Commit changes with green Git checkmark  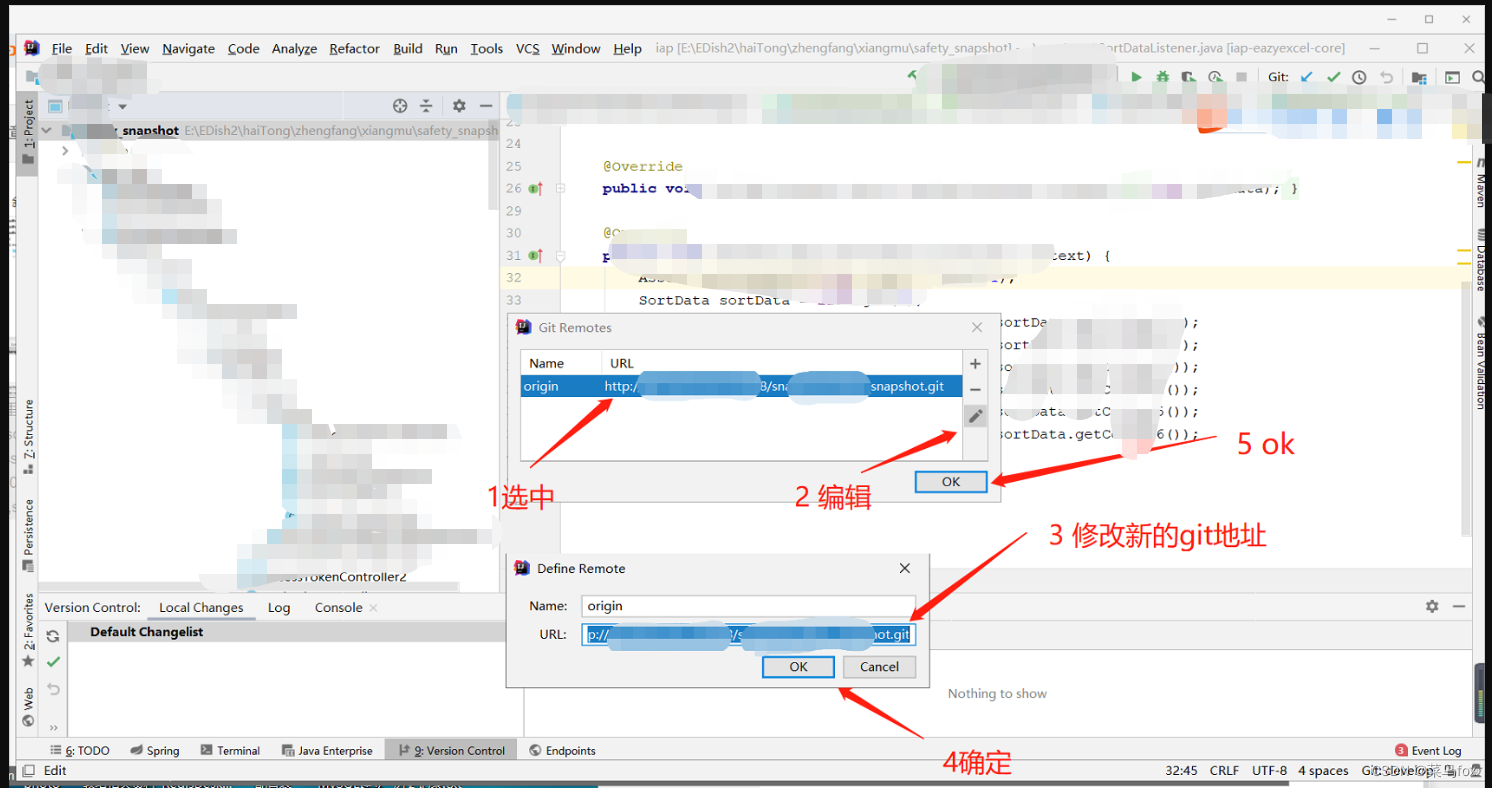tap(1333, 77)
